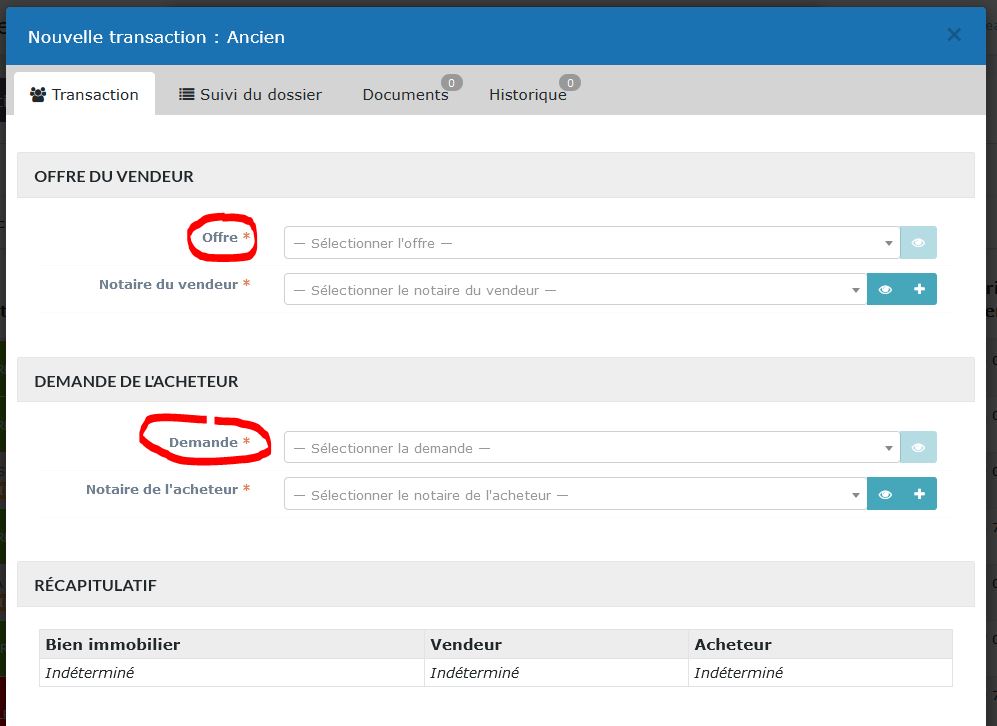Go to the Documents tab
This screenshot has height=726, width=997.
tap(405, 95)
